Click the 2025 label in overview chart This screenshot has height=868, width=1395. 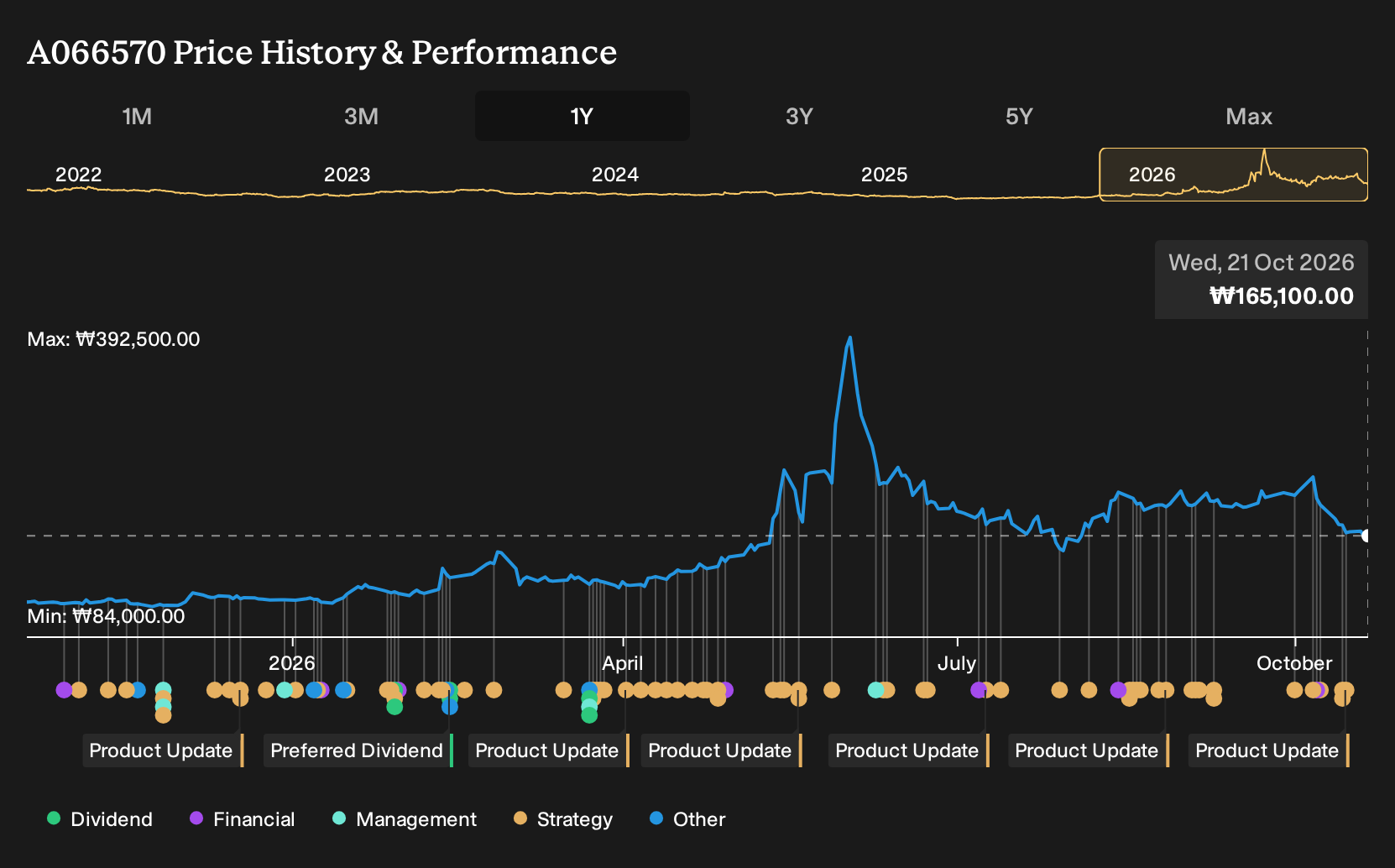click(884, 175)
